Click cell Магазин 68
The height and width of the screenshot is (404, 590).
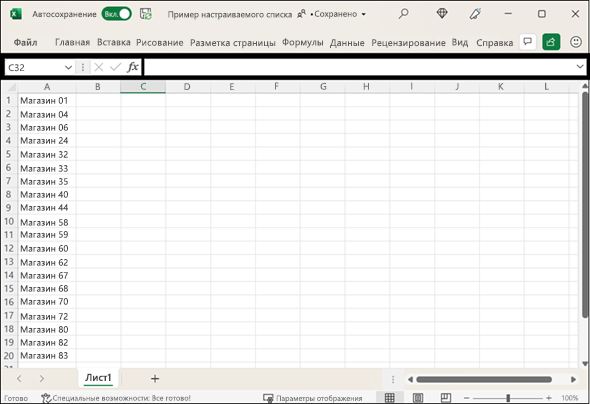pos(47,289)
